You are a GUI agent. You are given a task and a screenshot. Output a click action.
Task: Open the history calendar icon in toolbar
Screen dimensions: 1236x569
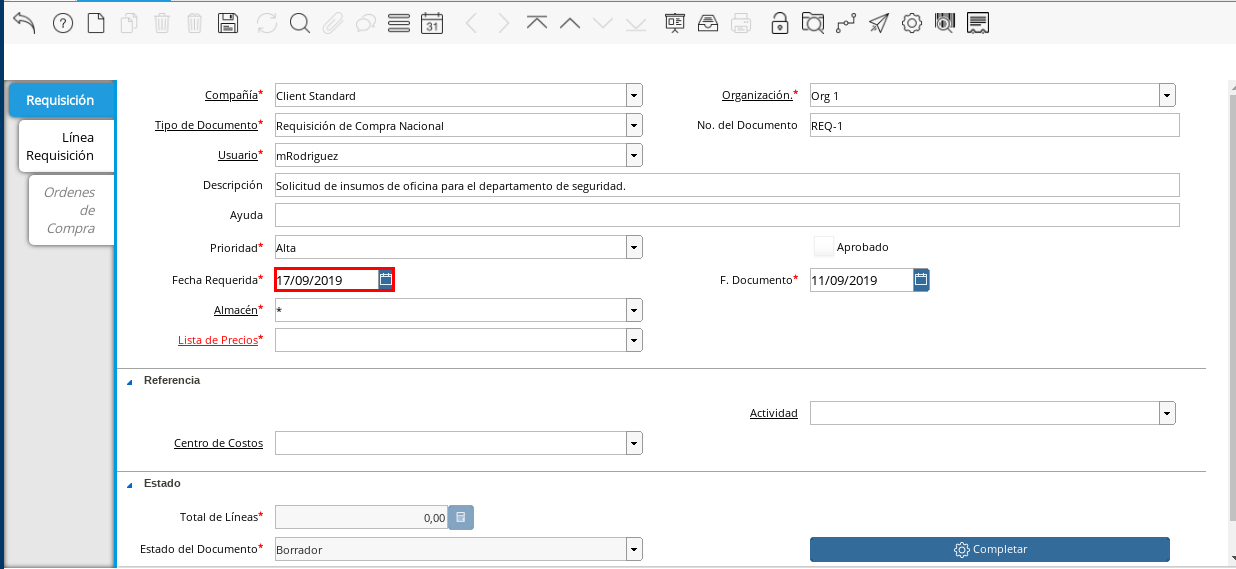[x=432, y=23]
